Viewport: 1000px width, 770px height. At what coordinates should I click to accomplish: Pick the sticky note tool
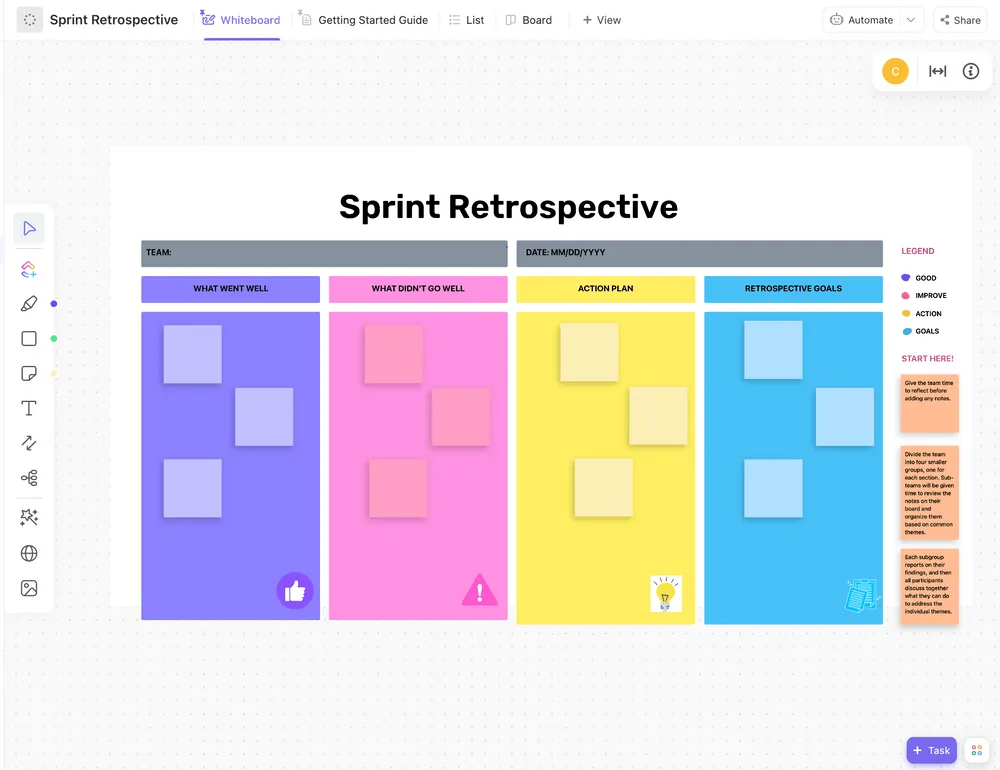(29, 373)
